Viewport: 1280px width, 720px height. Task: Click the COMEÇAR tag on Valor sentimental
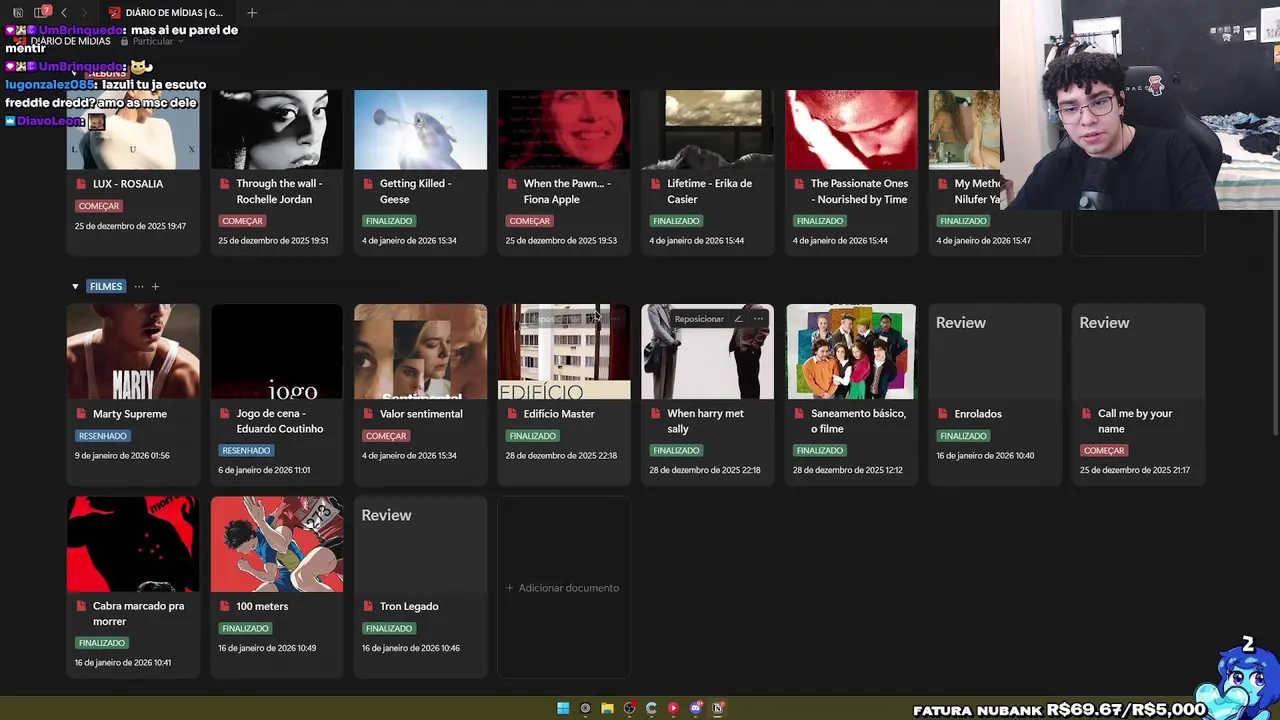coord(386,436)
